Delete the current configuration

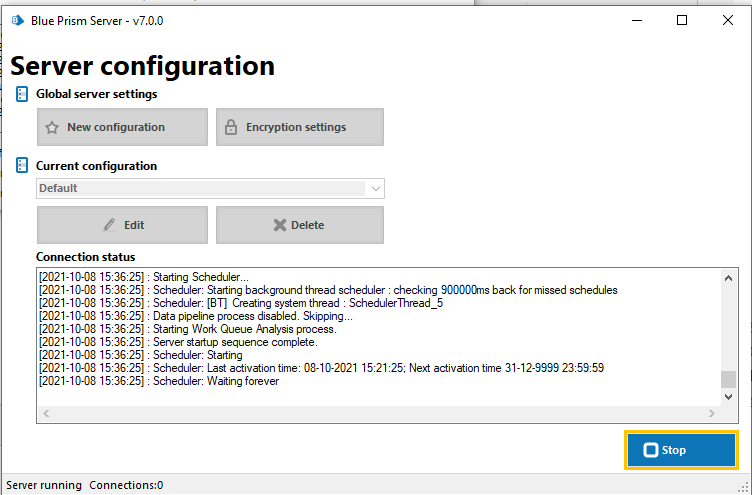pos(299,225)
